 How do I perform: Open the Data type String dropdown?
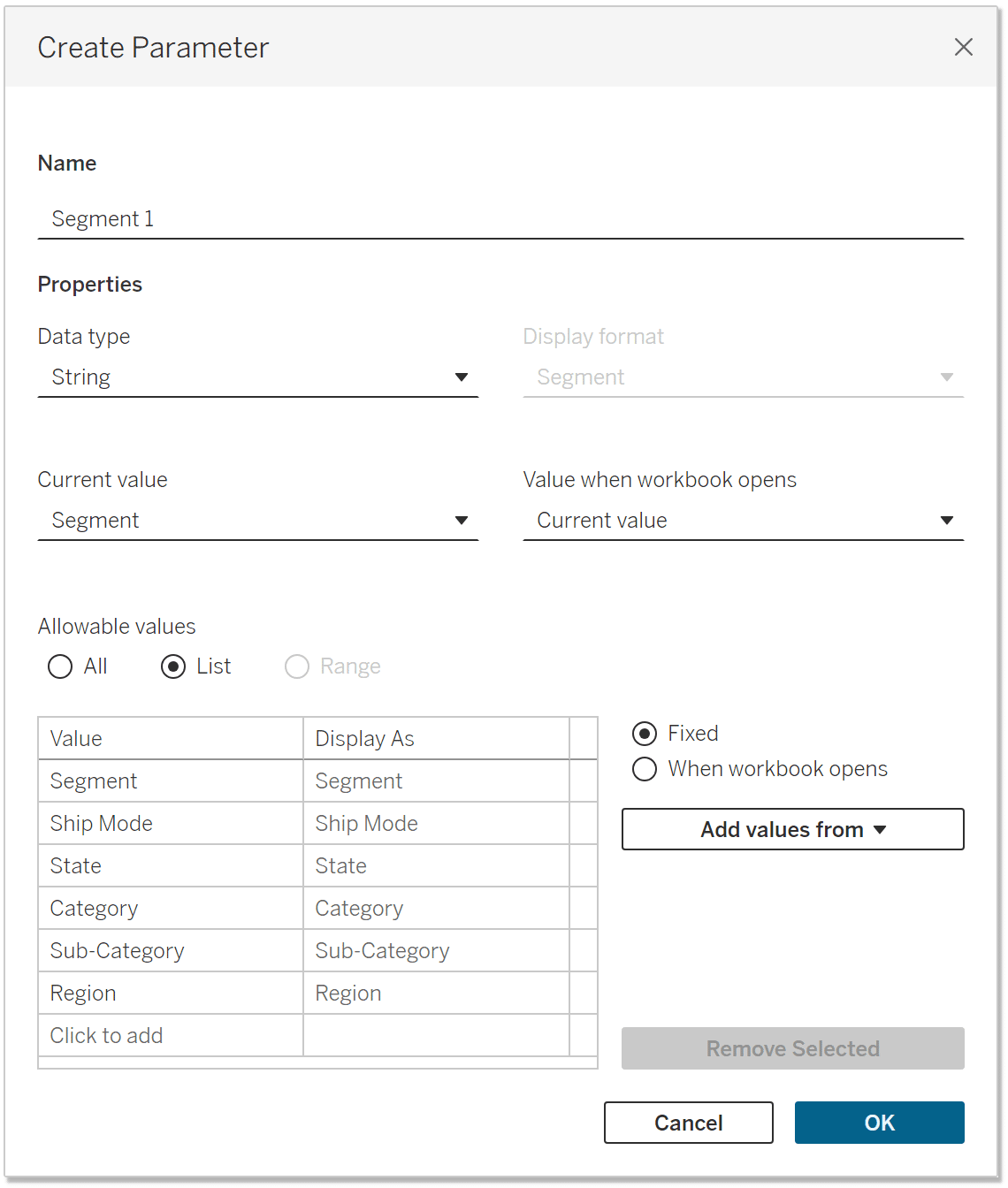coord(258,377)
